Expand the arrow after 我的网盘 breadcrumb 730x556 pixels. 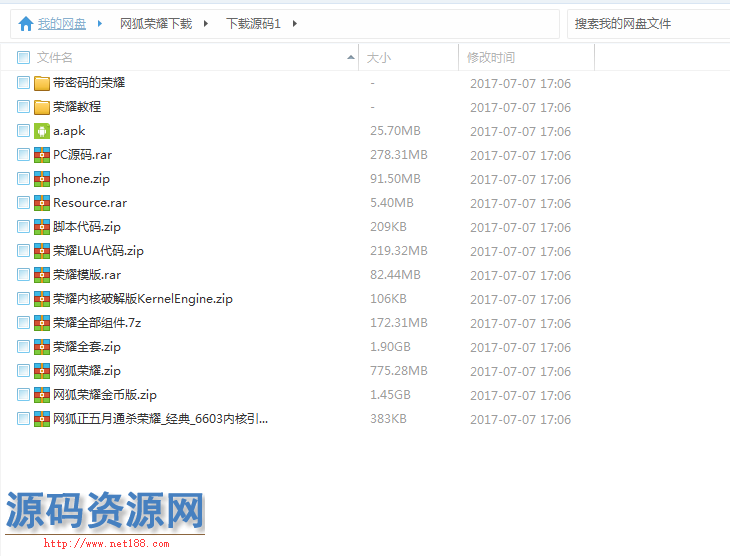(x=99, y=23)
